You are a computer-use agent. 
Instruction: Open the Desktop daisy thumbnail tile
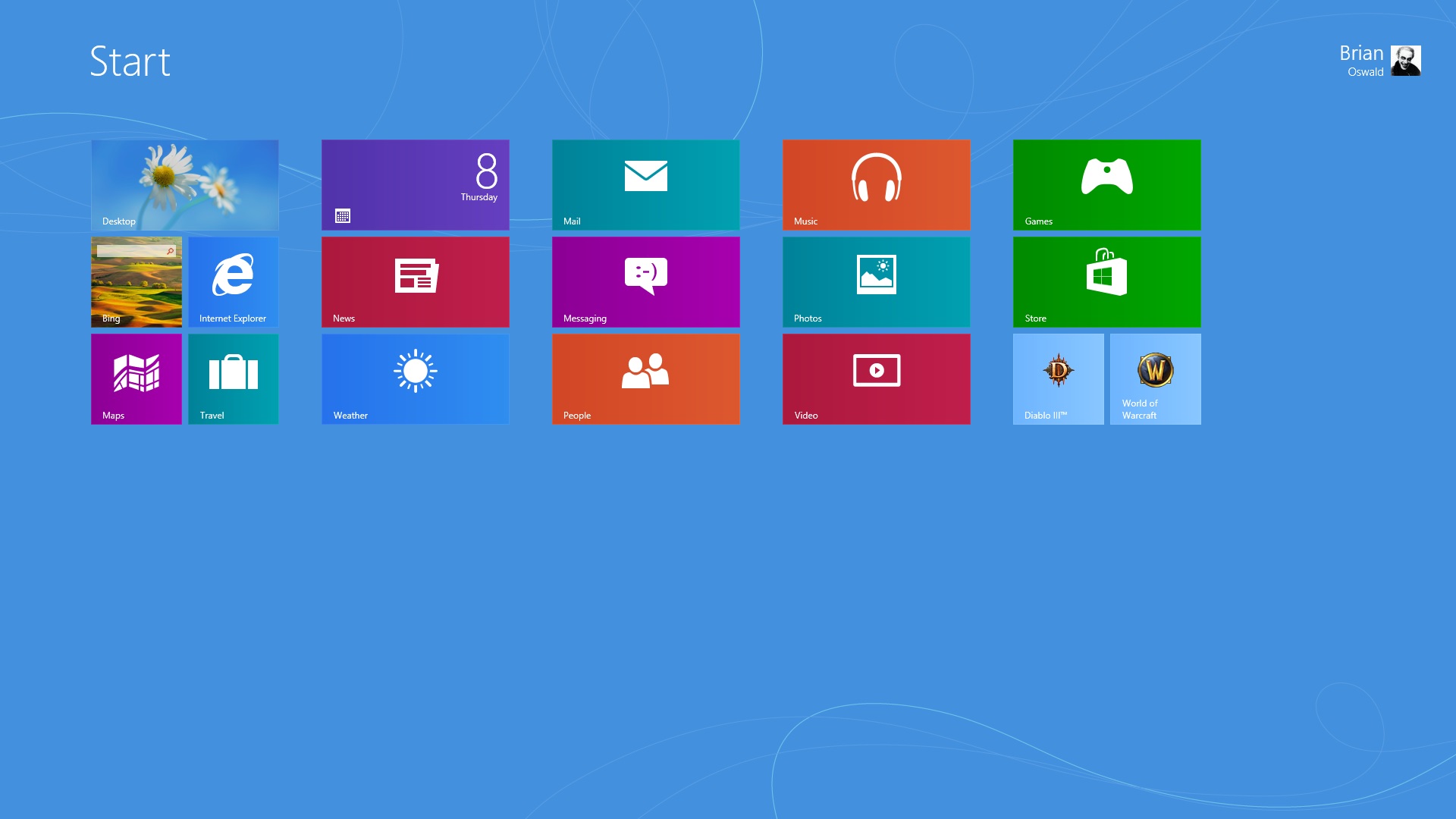184,184
